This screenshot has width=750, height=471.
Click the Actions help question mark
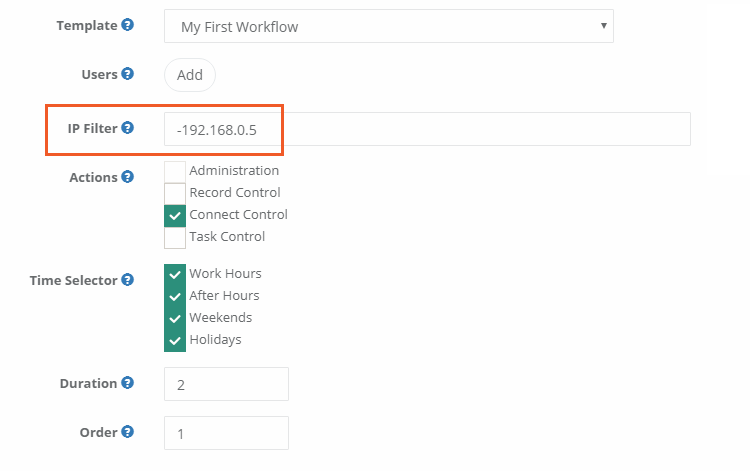(x=127, y=177)
